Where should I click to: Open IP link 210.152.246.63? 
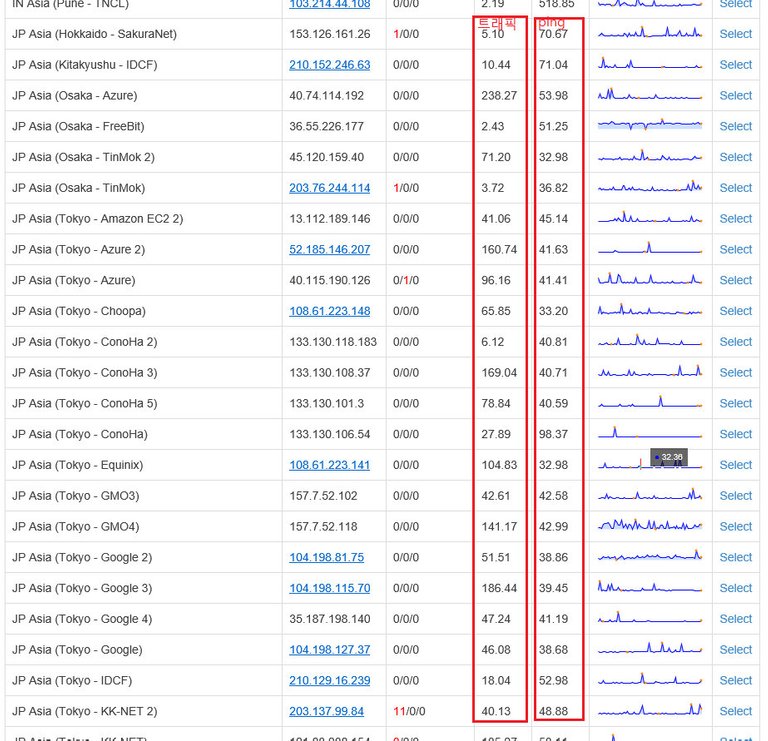329,65
